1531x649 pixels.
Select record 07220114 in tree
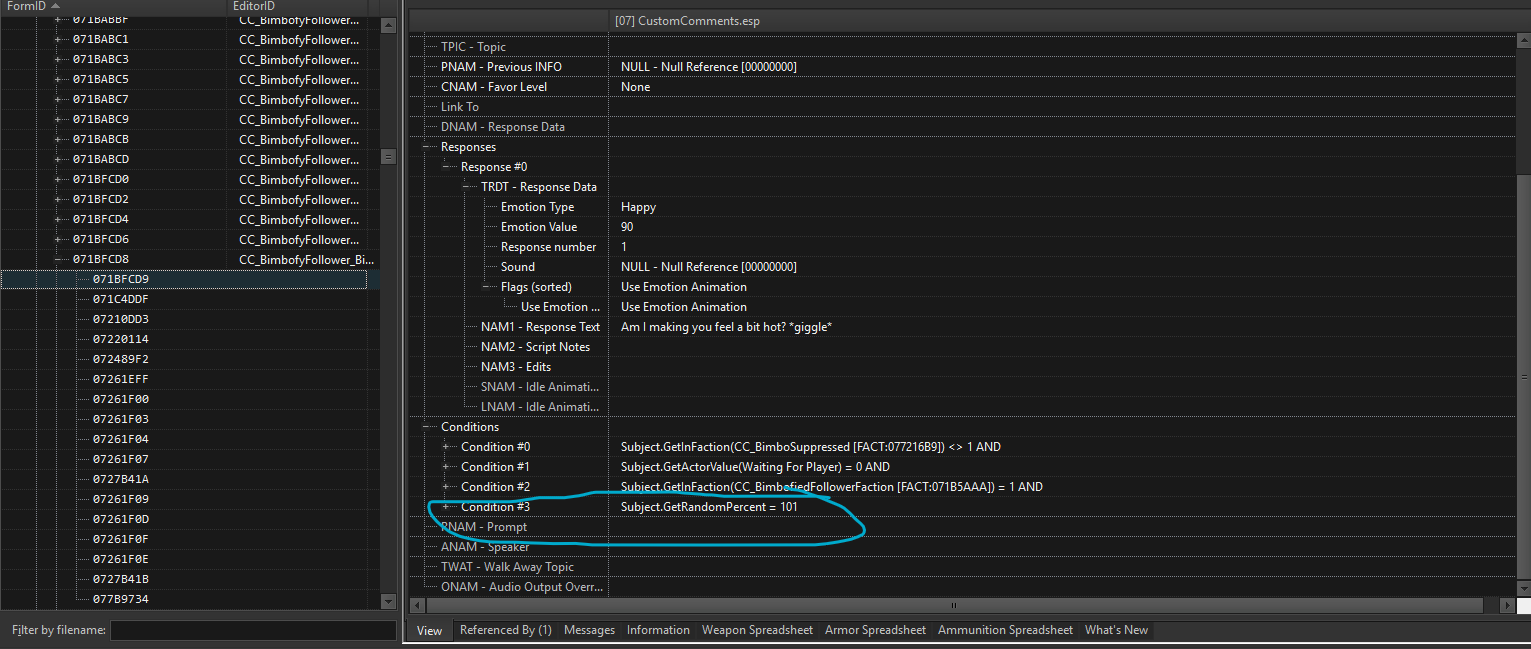click(121, 339)
